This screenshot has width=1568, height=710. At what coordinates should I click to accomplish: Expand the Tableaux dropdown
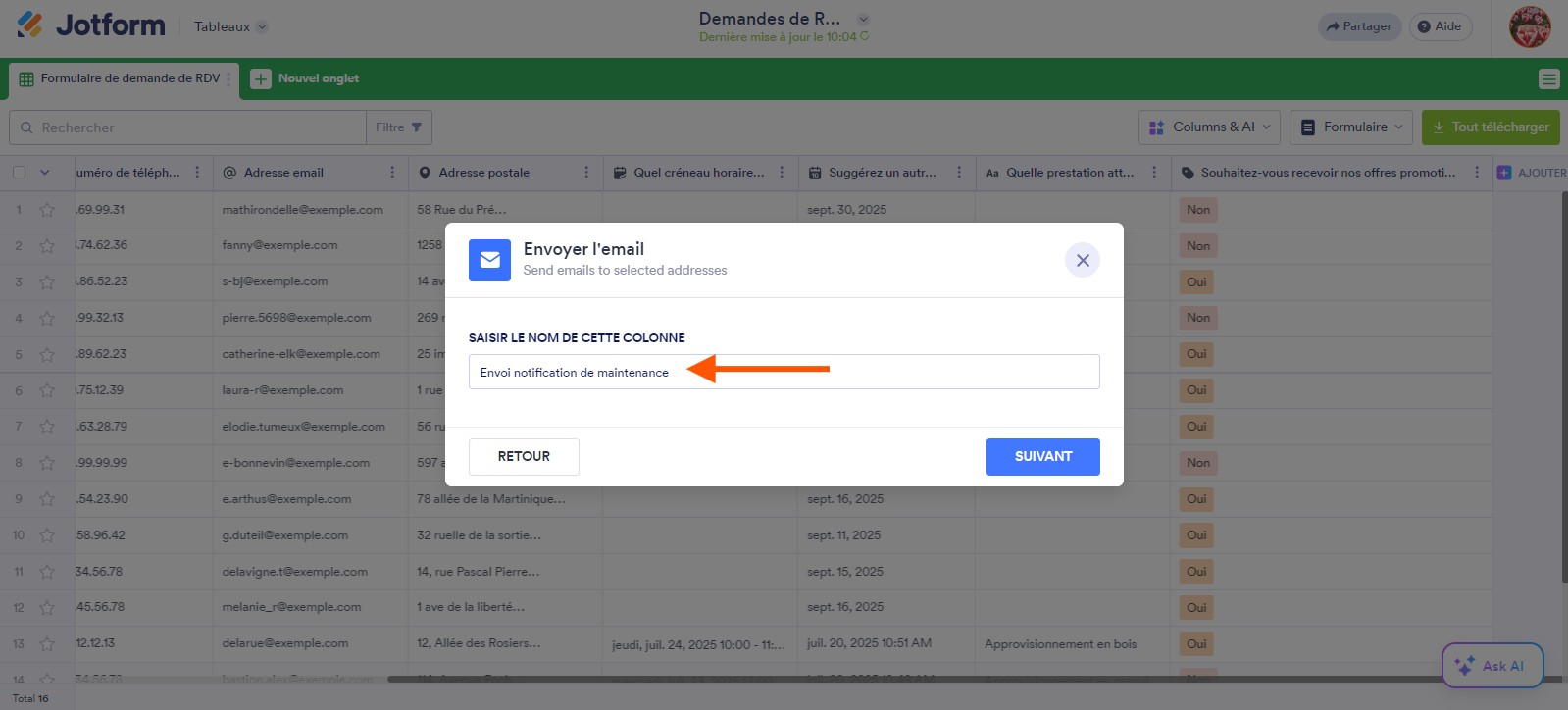pos(230,27)
